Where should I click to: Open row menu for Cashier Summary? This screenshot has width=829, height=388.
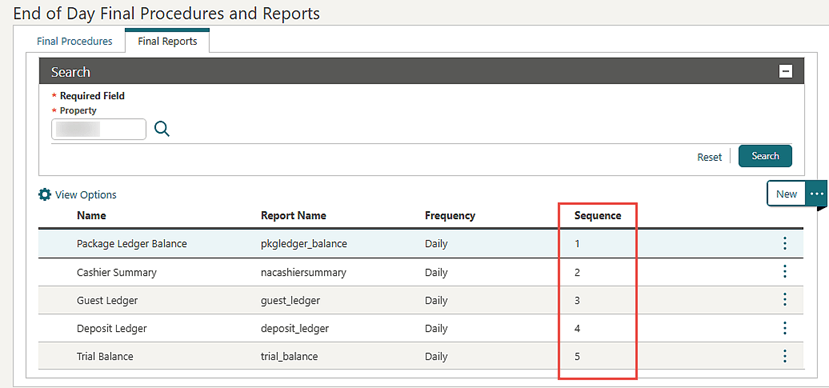[785, 272]
